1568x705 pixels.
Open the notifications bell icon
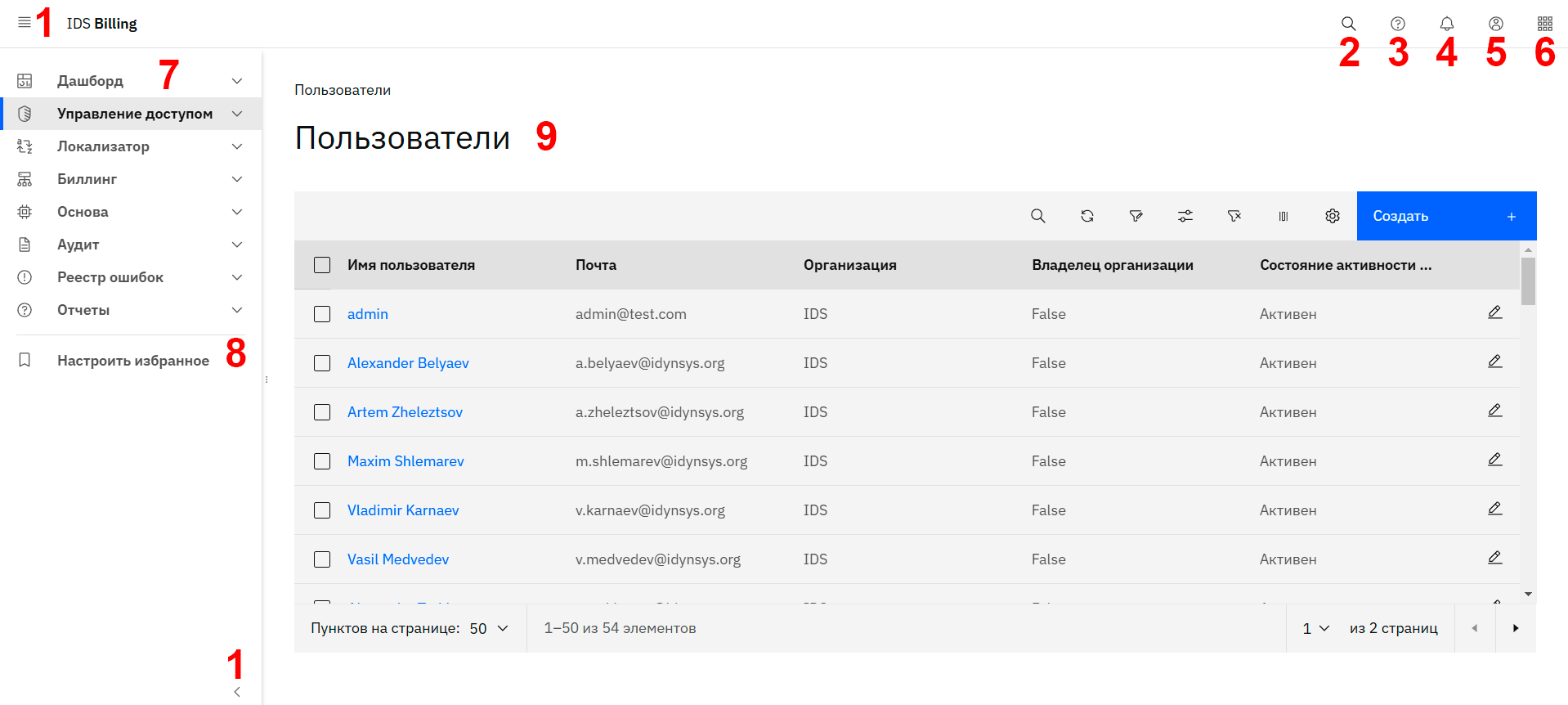1446,24
